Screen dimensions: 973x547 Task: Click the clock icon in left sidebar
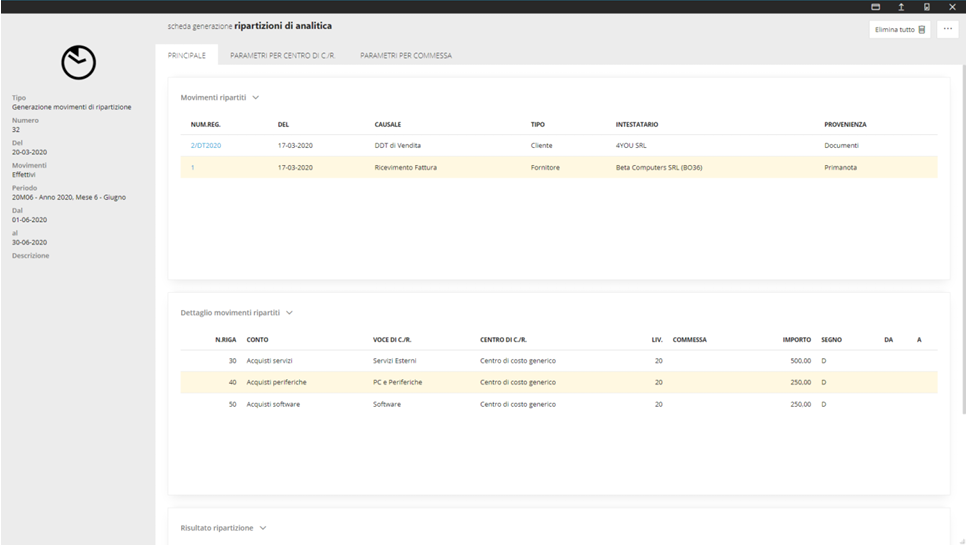[78, 63]
